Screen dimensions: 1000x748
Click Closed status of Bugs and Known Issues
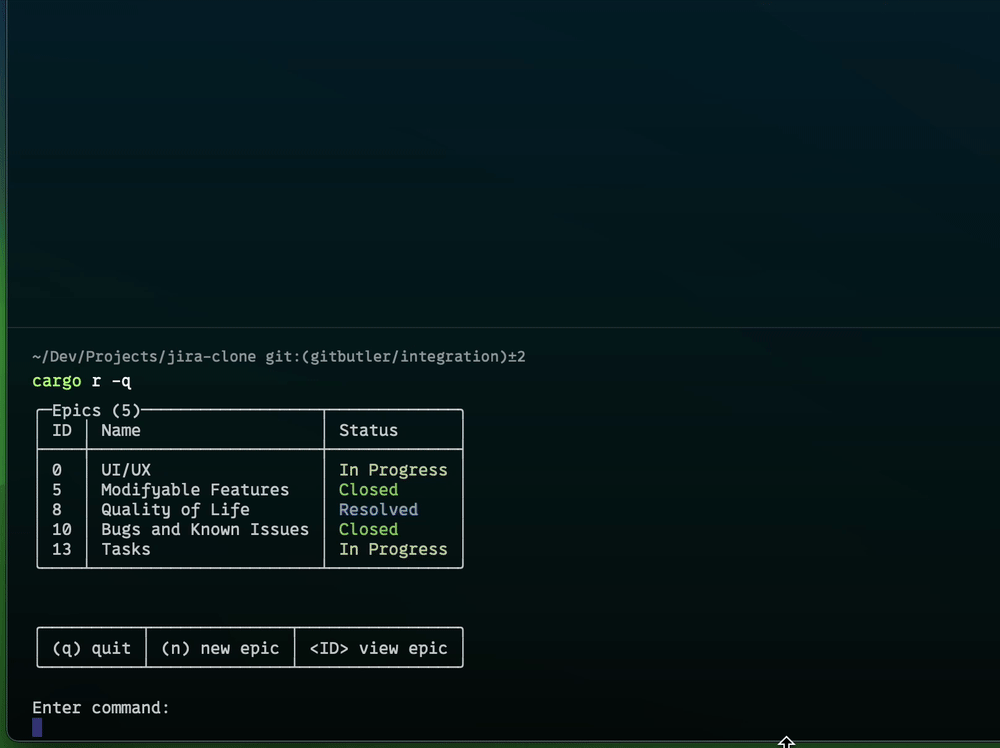[368, 529]
